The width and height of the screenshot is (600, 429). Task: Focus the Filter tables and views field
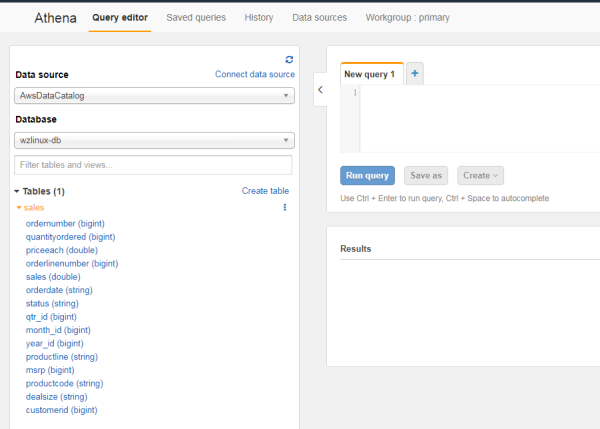[x=154, y=165]
